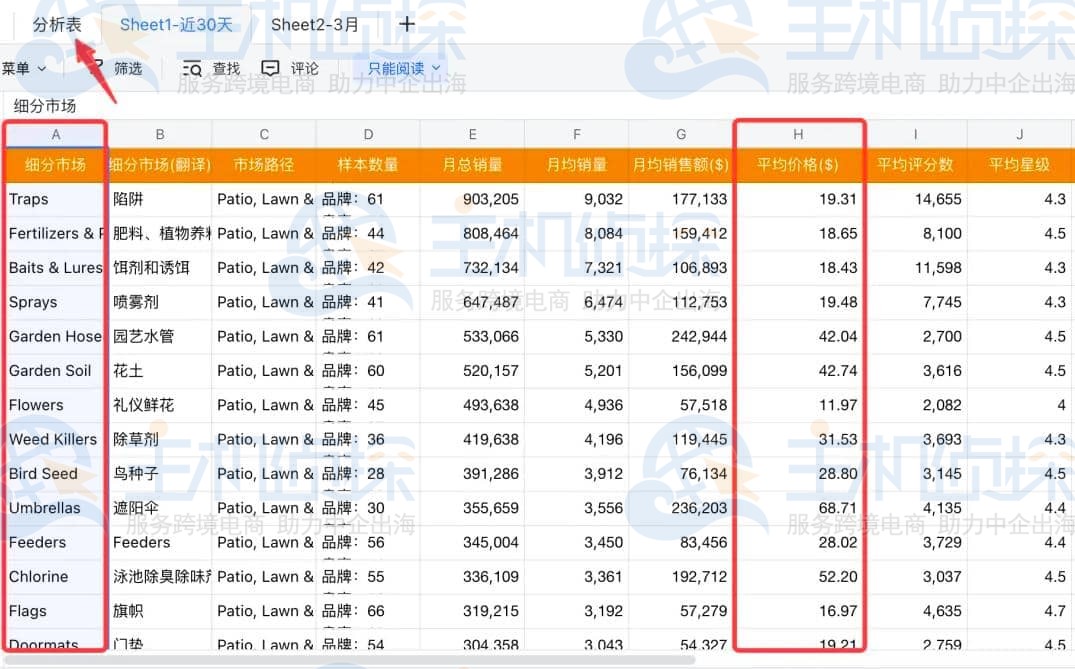Viewport: 1075px width, 669px height.
Task: Open the 只能阅读 permission dropdown
Action: (405, 69)
